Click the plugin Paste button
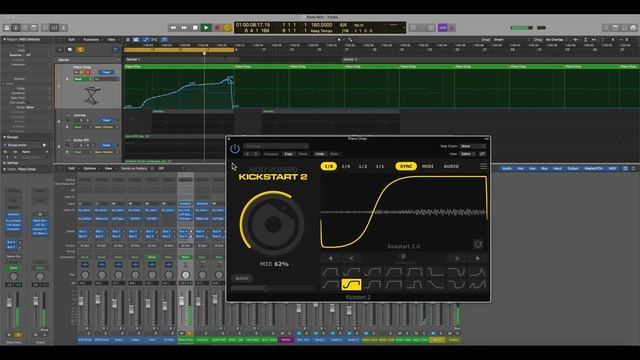 [x=303, y=154]
